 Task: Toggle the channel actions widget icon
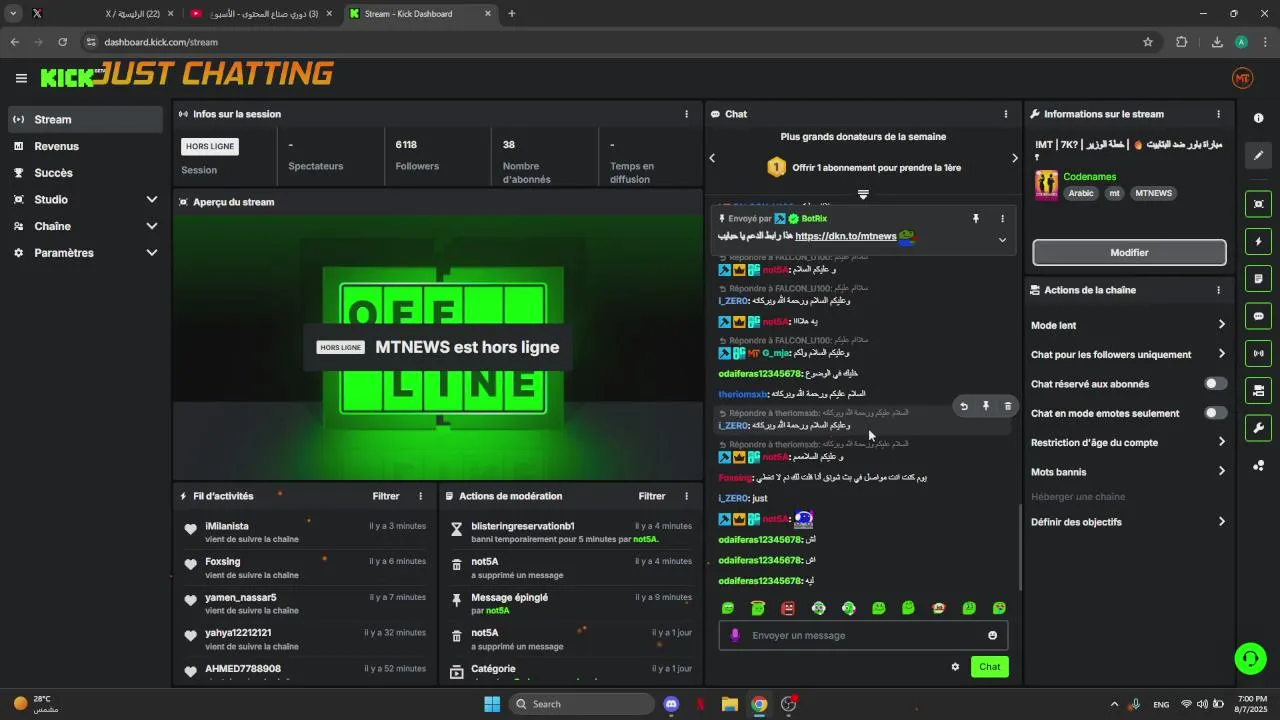[1258, 390]
